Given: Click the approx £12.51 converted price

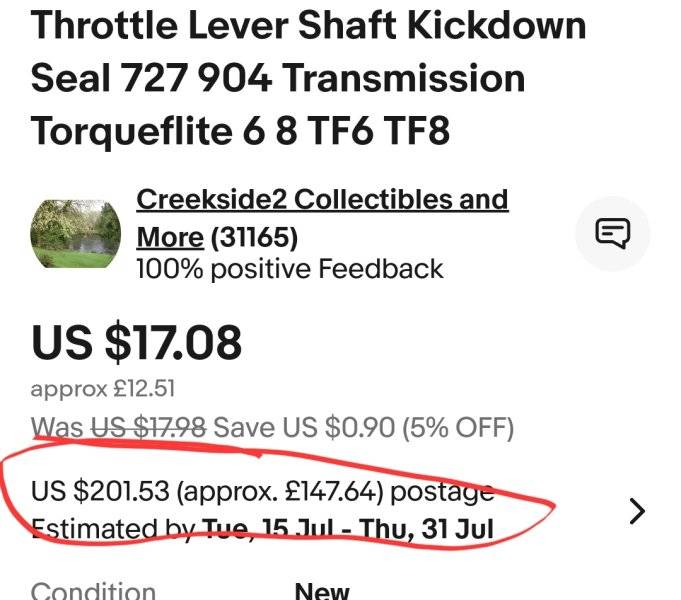Looking at the screenshot, I should [95, 388].
